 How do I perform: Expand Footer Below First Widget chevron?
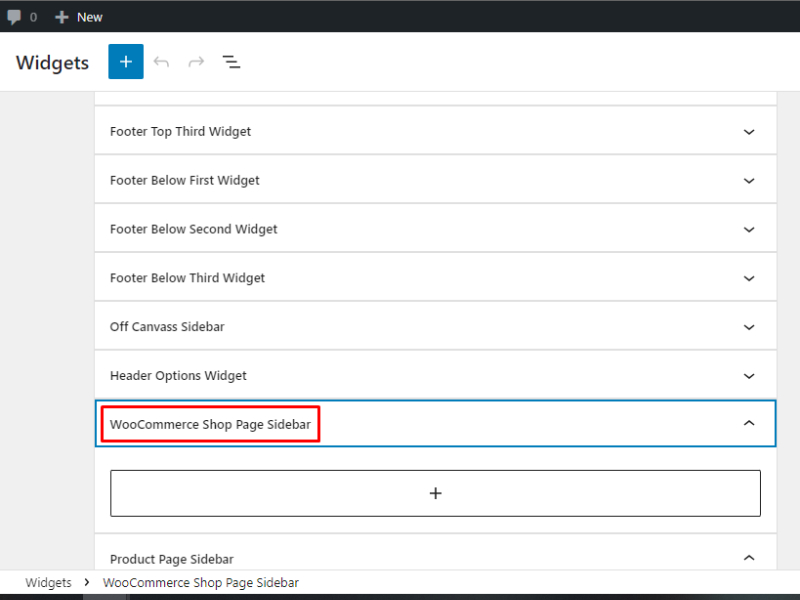click(x=749, y=181)
